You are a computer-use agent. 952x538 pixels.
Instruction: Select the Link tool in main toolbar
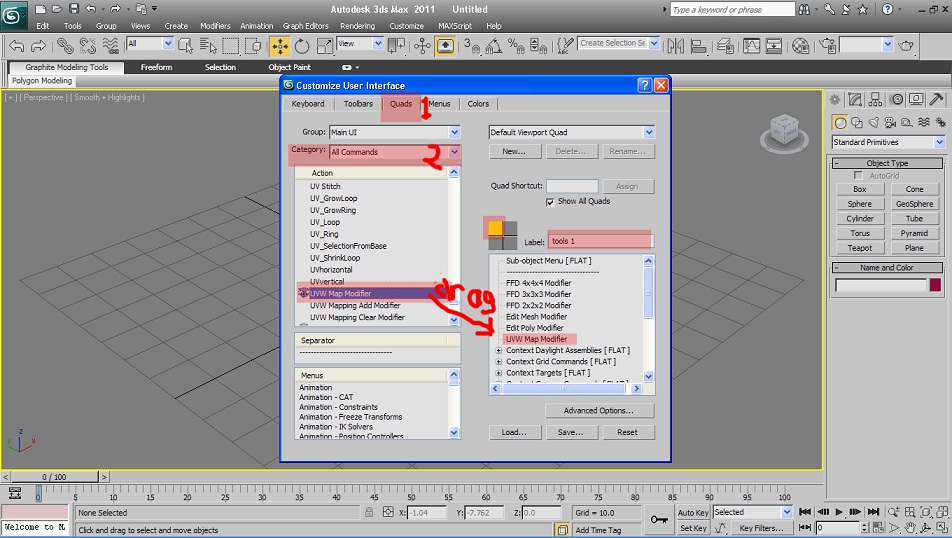[65, 46]
